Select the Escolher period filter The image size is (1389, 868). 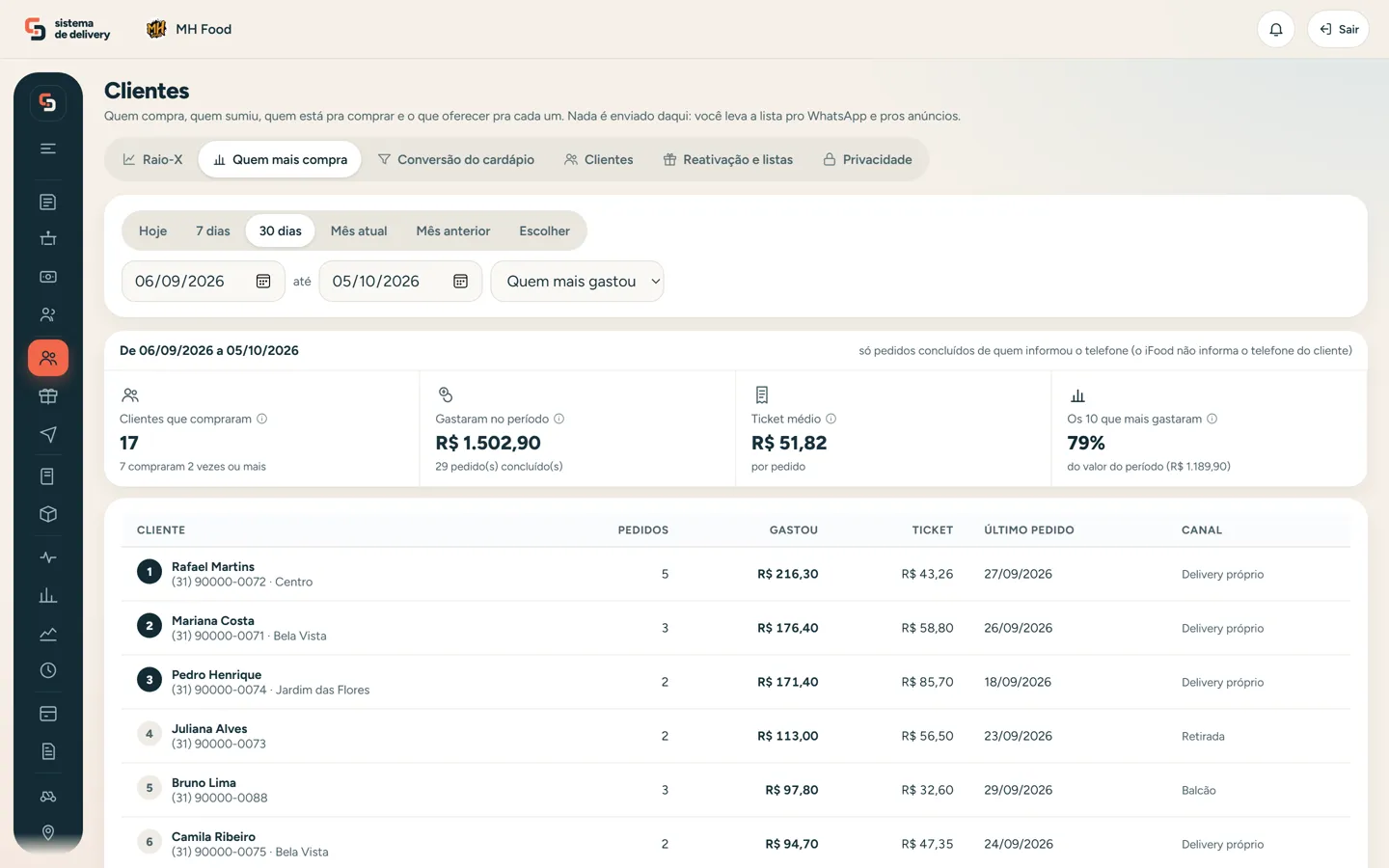coord(544,231)
